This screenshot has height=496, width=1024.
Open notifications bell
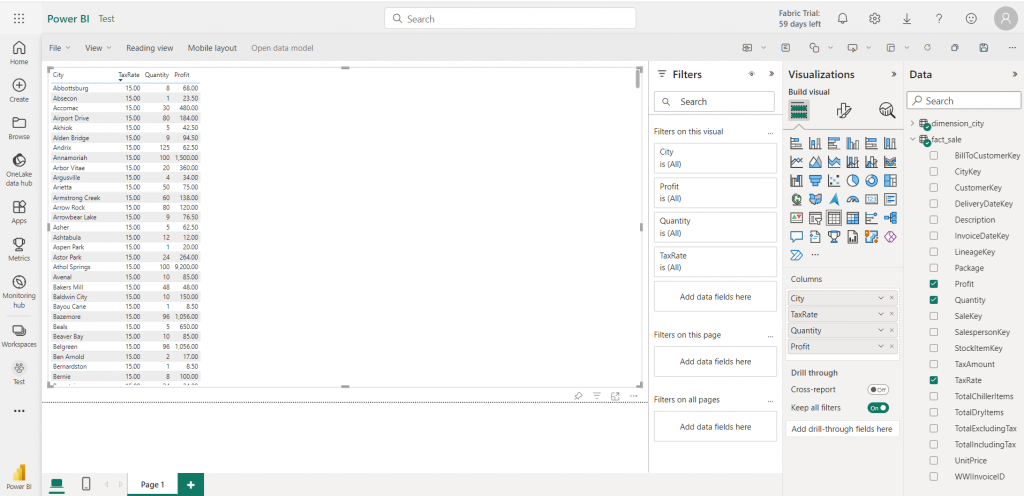[x=842, y=19]
